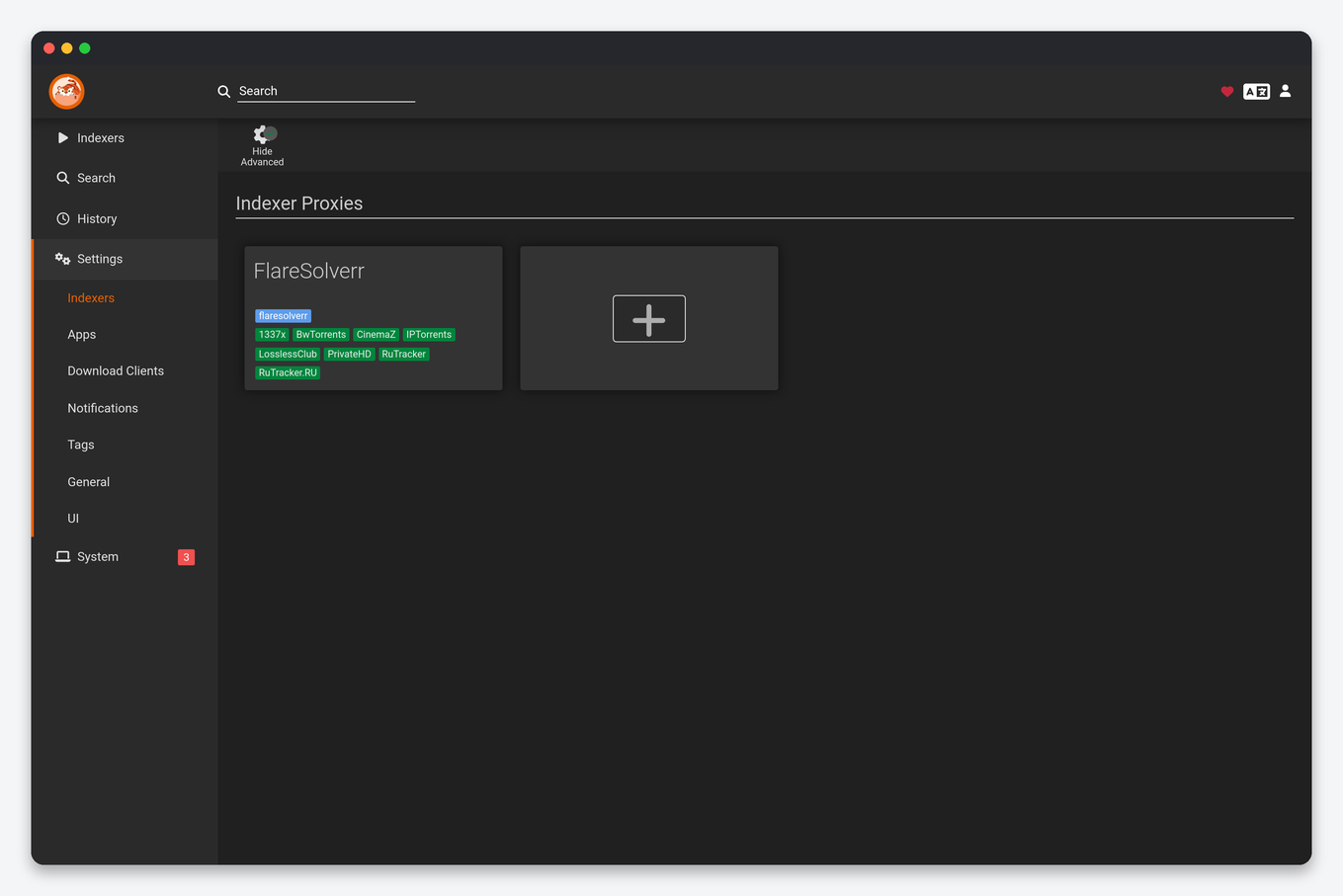The image size is (1343, 896).
Task: Click the CinemaZ tag label
Action: (376, 335)
